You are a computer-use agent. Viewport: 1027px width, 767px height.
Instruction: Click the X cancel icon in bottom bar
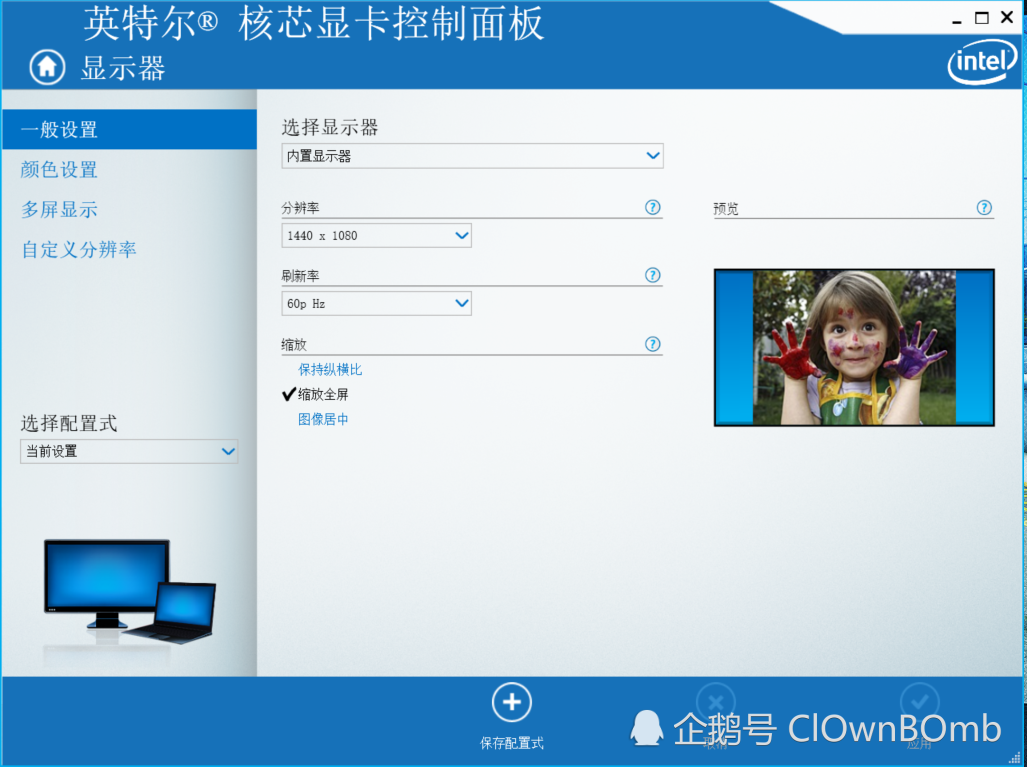(x=715, y=703)
